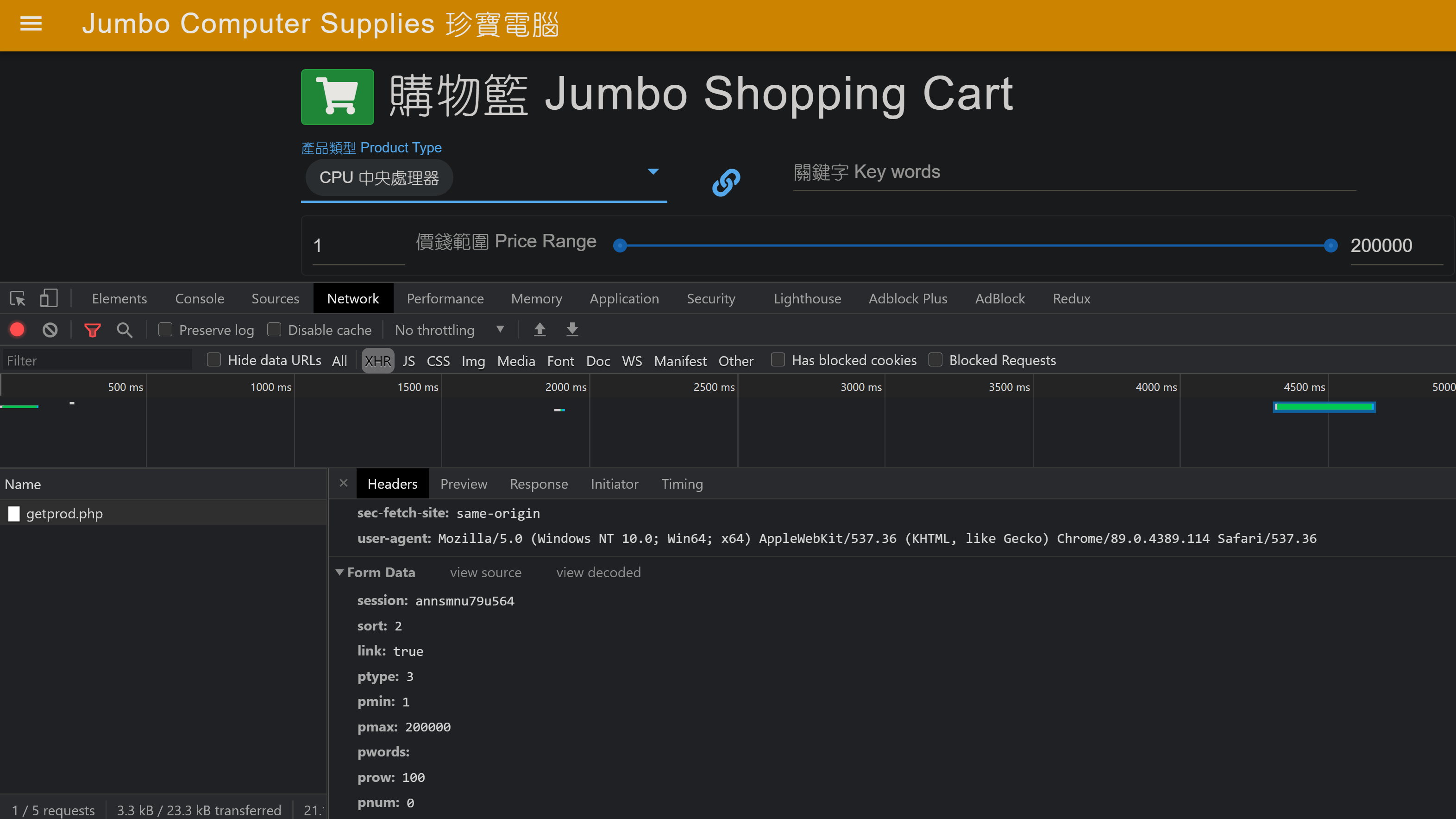Click the green shopping cart icon
This screenshot has height=819, width=1456.
click(x=338, y=97)
